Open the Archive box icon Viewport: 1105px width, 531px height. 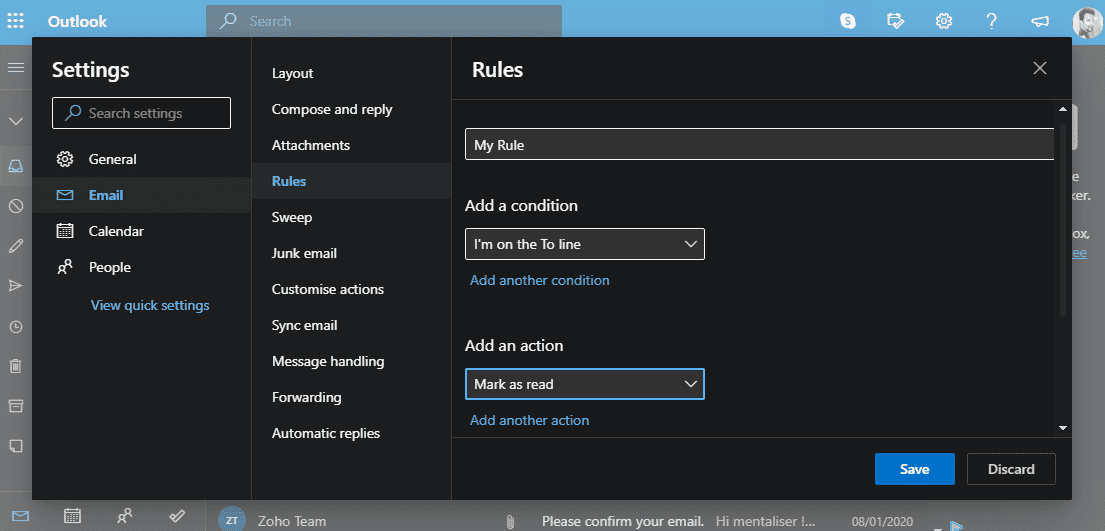[16, 405]
